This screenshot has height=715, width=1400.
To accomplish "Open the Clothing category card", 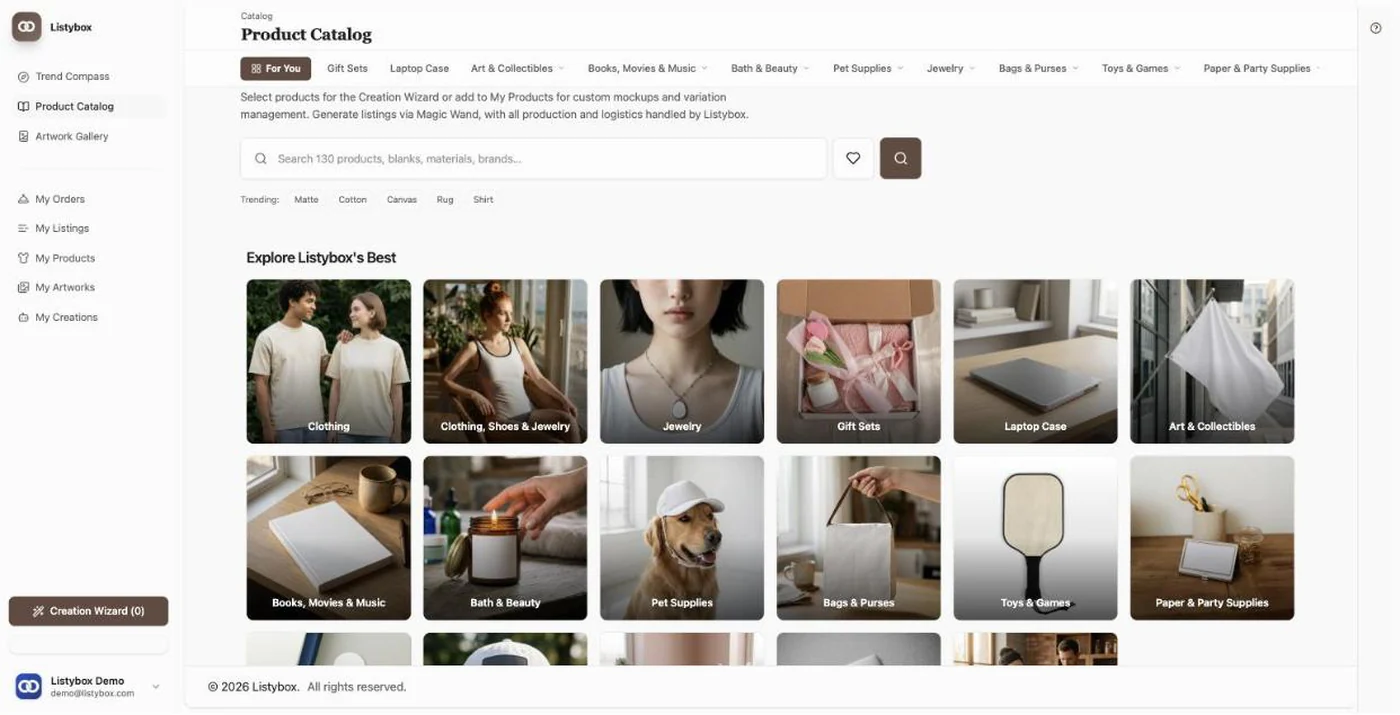I will click(x=329, y=361).
